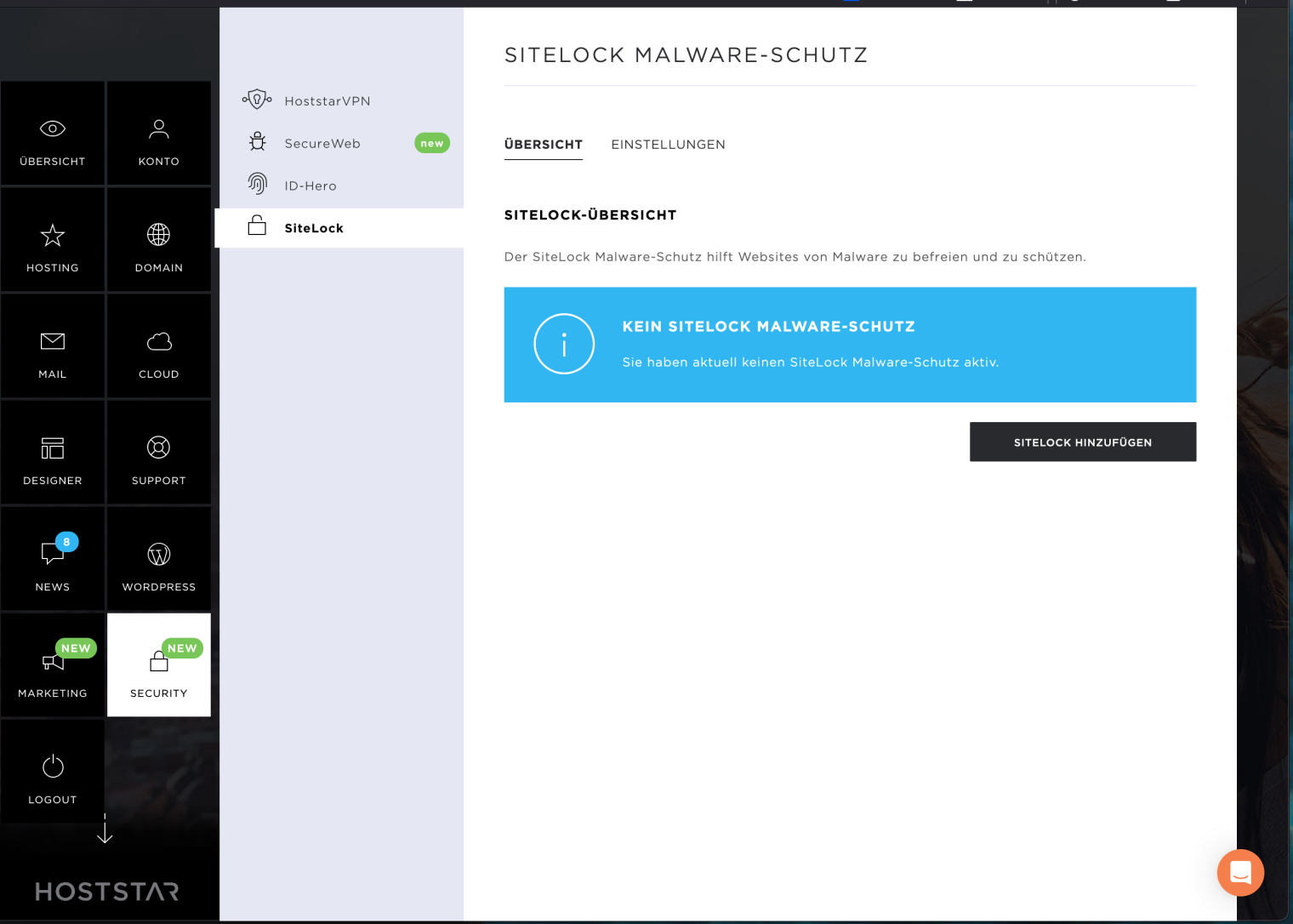The image size is (1293, 924).
Task: Open ID-Hero in the security menu
Action: (x=310, y=186)
